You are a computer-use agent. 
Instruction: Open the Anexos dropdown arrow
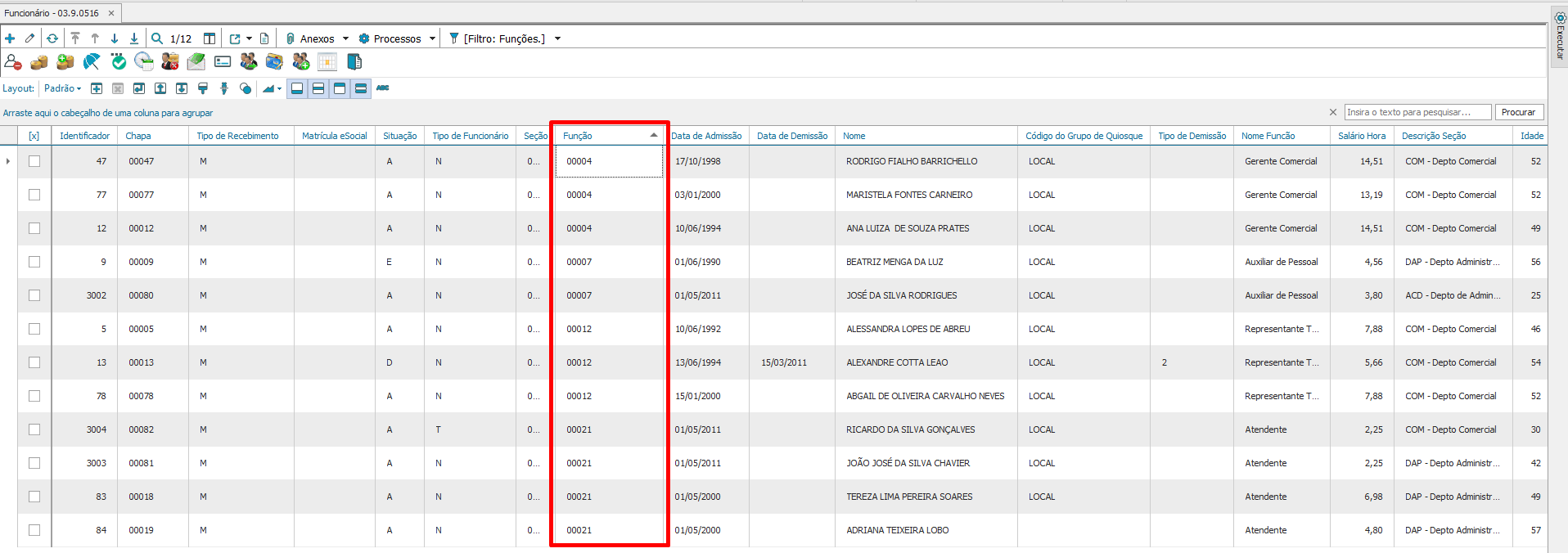click(x=345, y=38)
